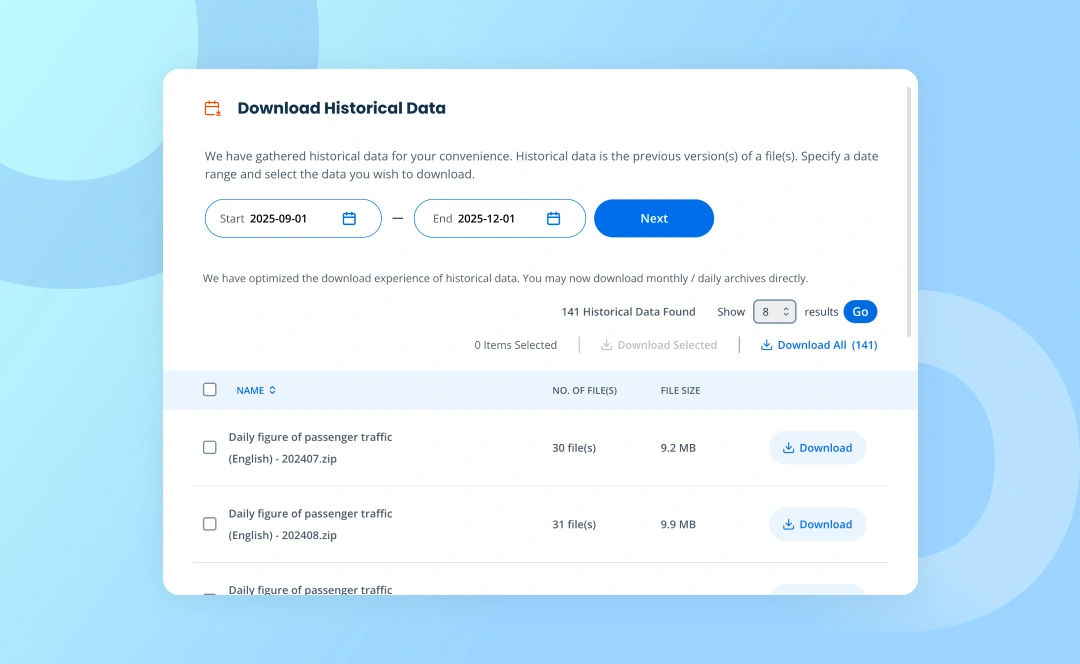Click the Go button

(860, 311)
